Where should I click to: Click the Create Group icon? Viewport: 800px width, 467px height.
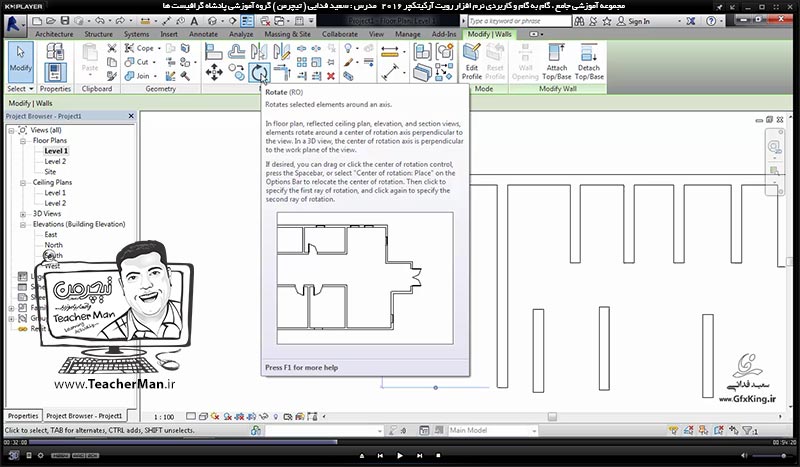click(x=444, y=52)
